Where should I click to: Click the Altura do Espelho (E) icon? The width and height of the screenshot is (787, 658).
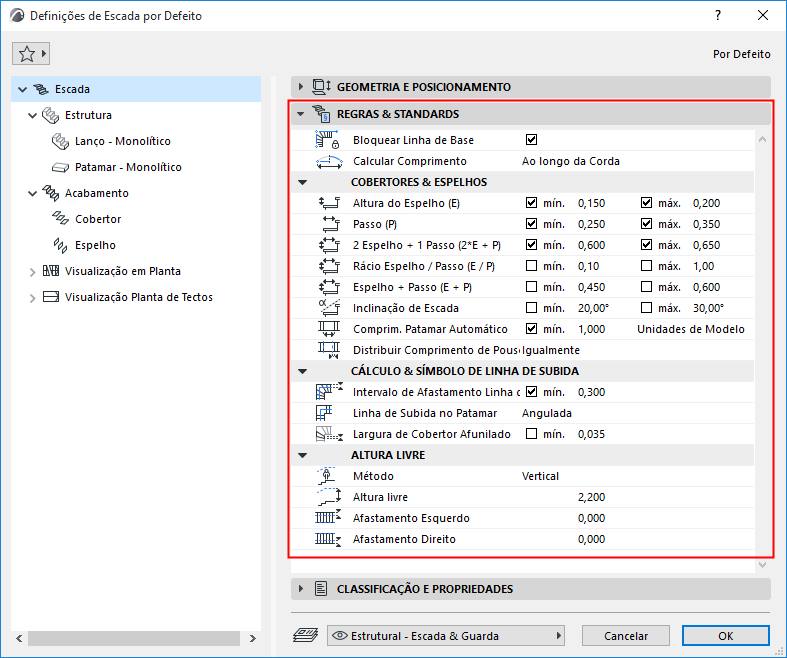(x=329, y=203)
